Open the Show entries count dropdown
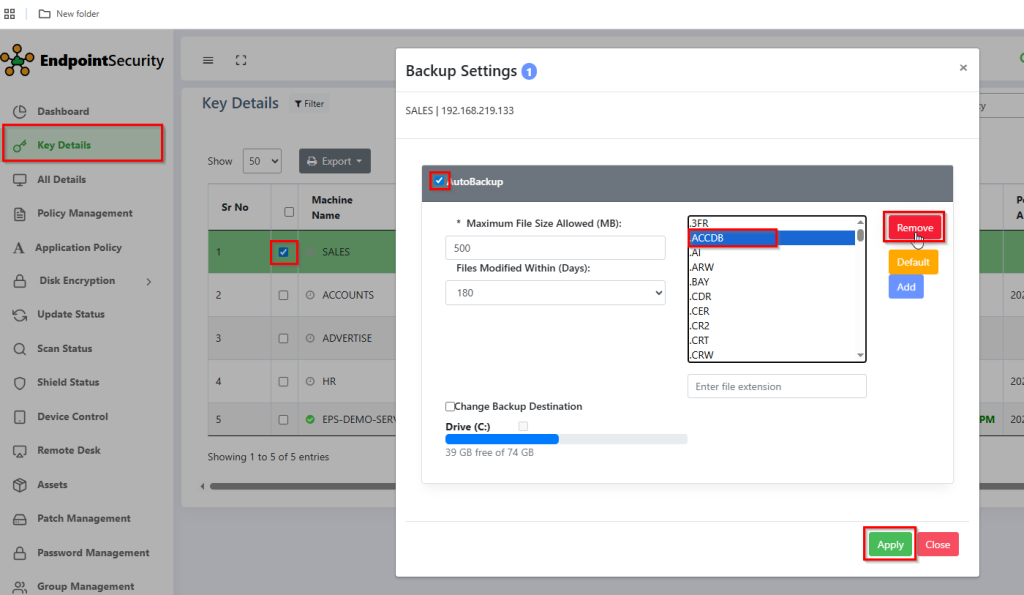Image resolution: width=1024 pixels, height=595 pixels. [x=262, y=161]
